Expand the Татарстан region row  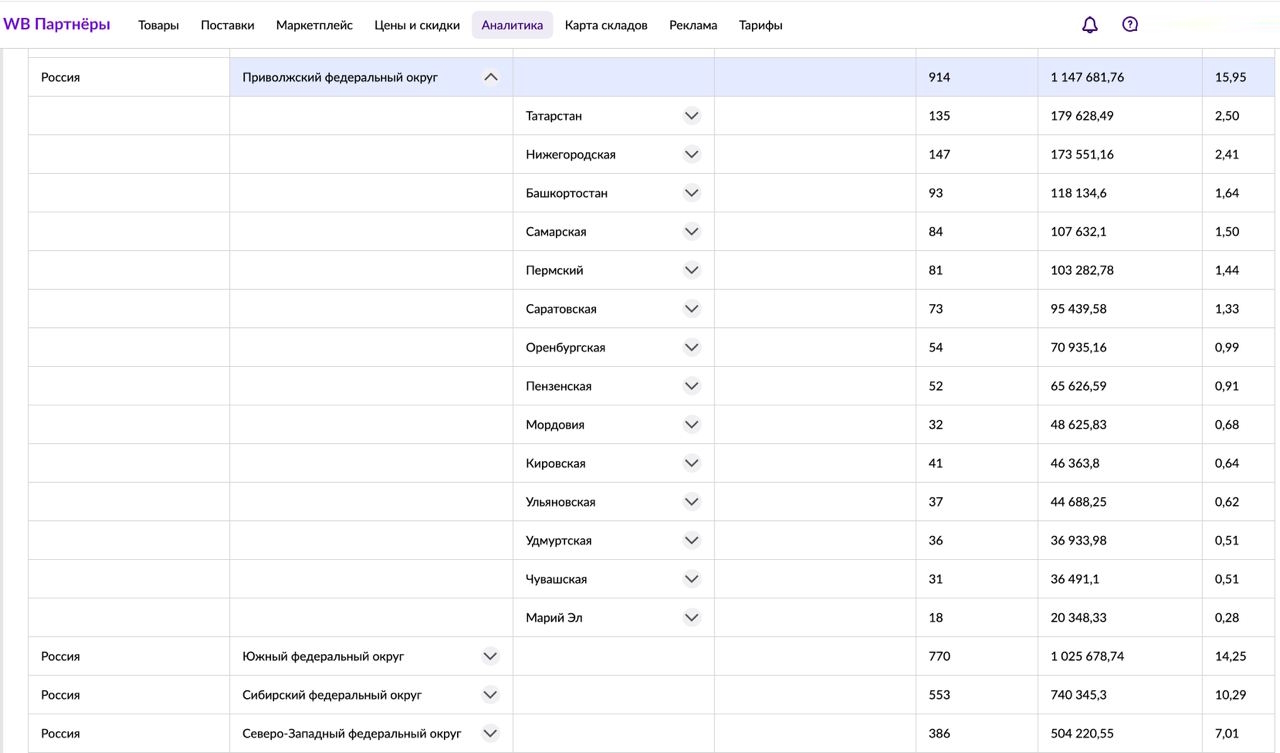point(692,116)
